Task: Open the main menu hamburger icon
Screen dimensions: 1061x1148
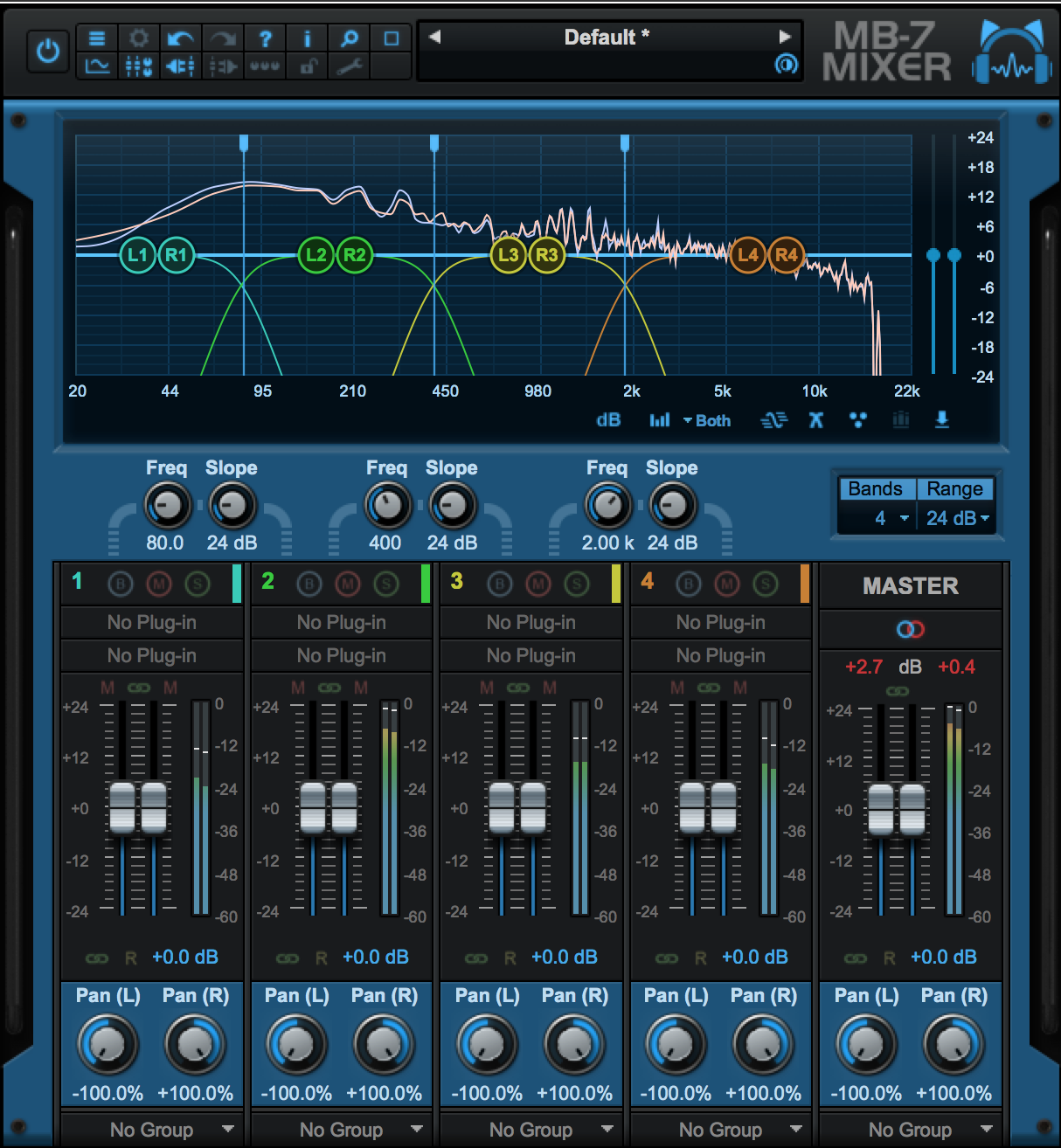Action: [97, 38]
